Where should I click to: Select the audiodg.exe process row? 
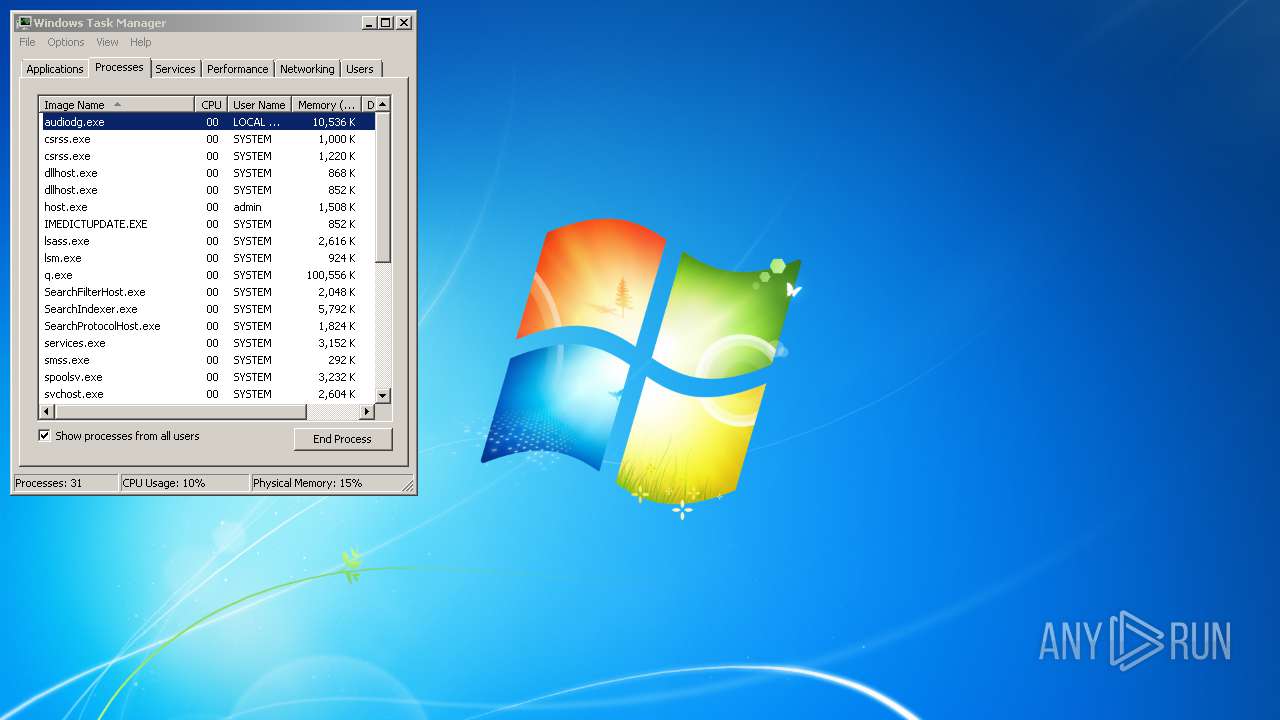207,122
